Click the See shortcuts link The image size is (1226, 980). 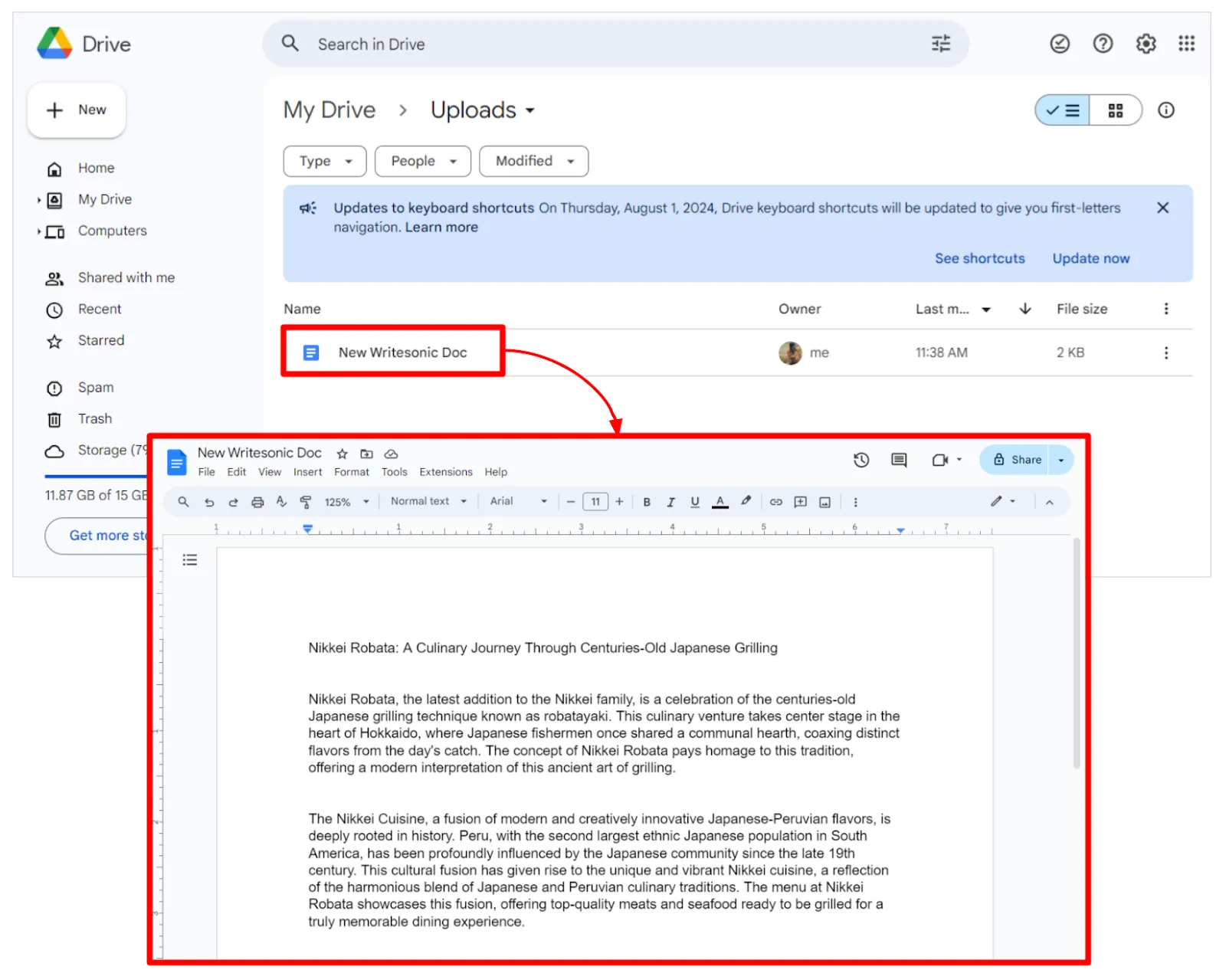point(979,258)
